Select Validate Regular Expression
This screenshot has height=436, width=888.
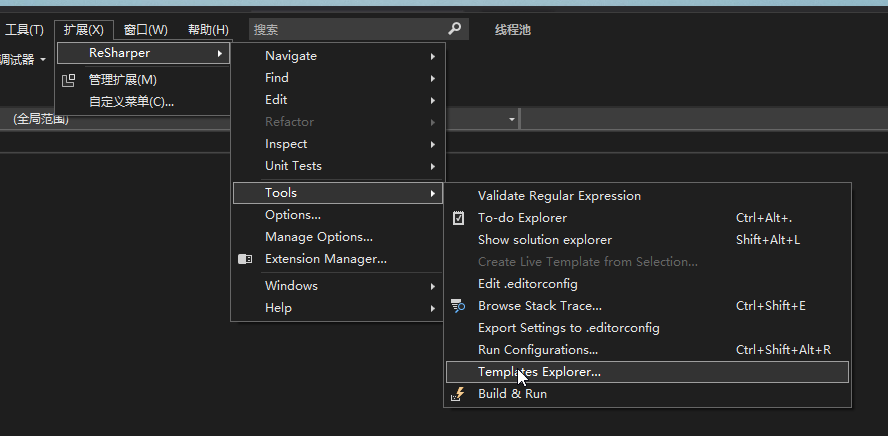coord(647,196)
